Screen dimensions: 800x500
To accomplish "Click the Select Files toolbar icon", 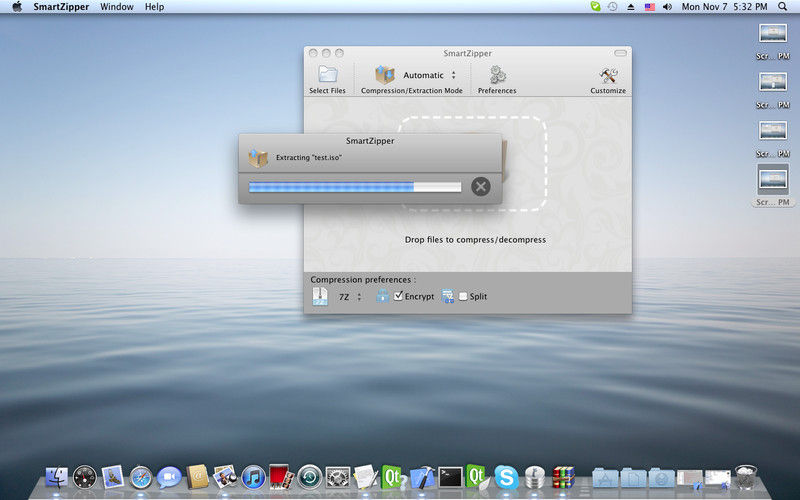I will tap(328, 74).
